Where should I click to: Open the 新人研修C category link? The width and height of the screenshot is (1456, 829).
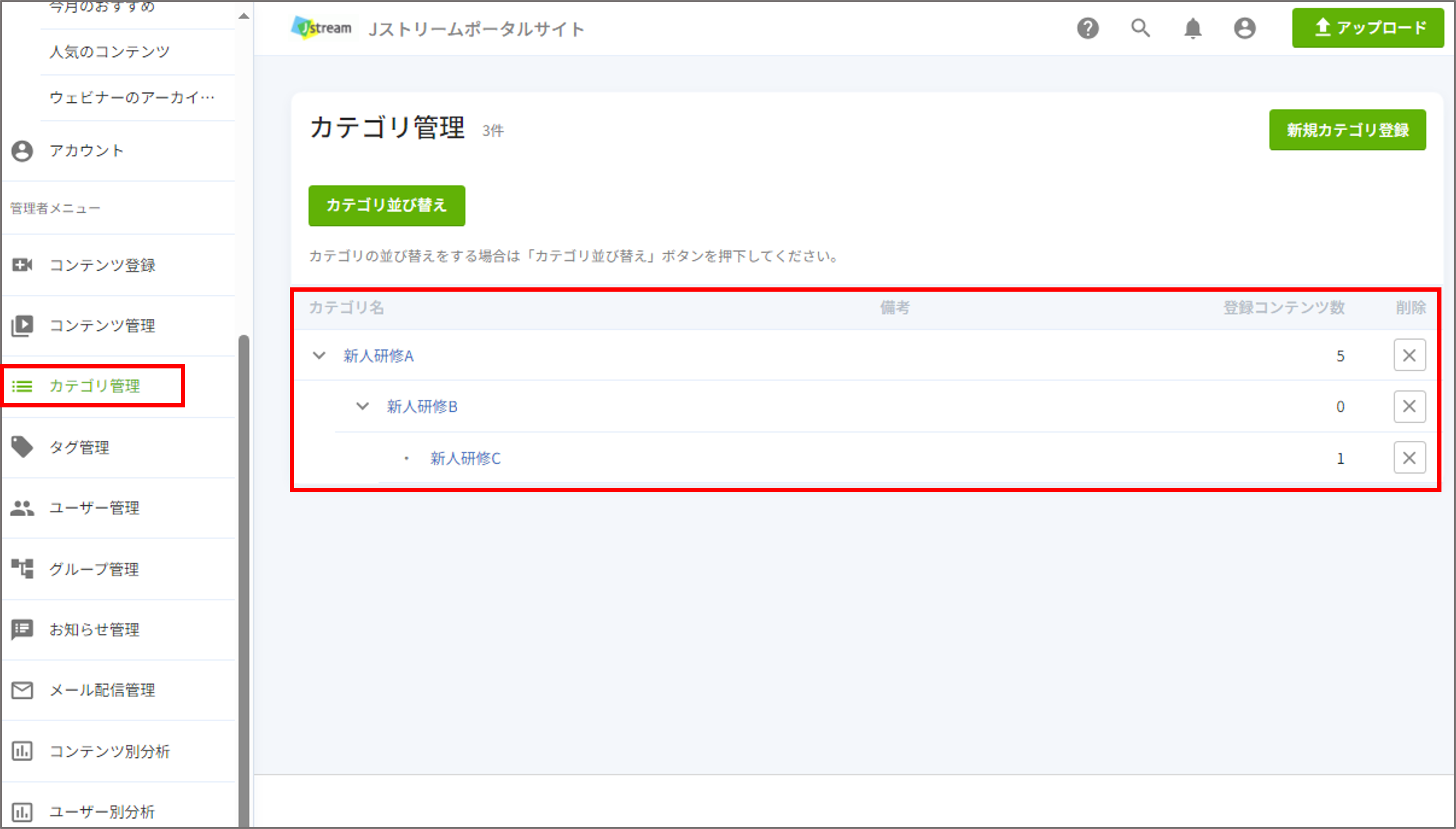pyautogui.click(x=465, y=458)
